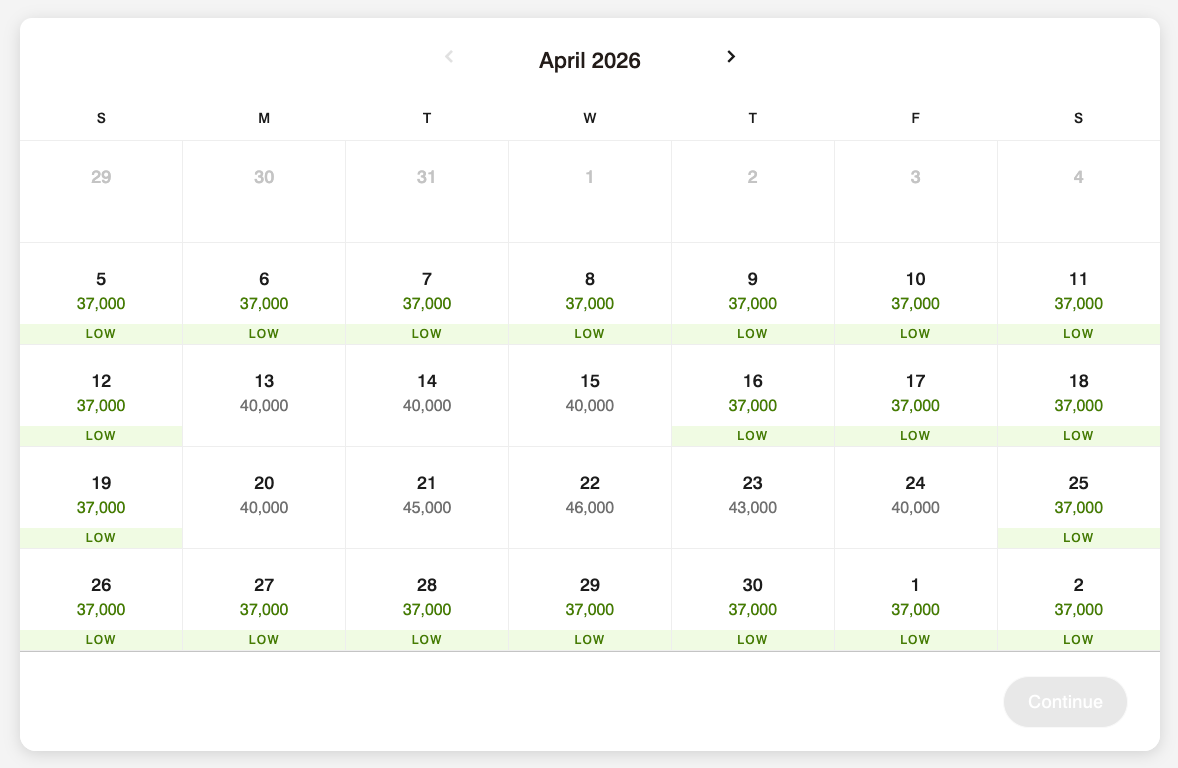Pick April 21 costing 45,000
Viewport: 1178px width, 768px height.
pyautogui.click(x=427, y=496)
